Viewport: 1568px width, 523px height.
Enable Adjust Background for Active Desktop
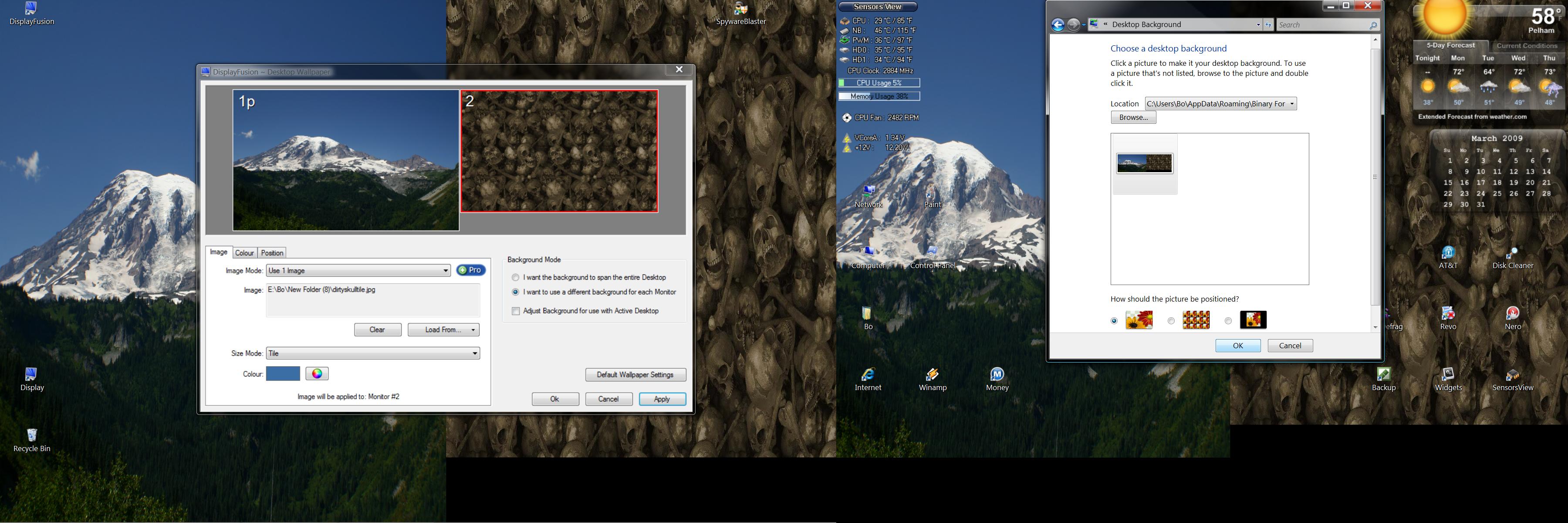(516, 311)
